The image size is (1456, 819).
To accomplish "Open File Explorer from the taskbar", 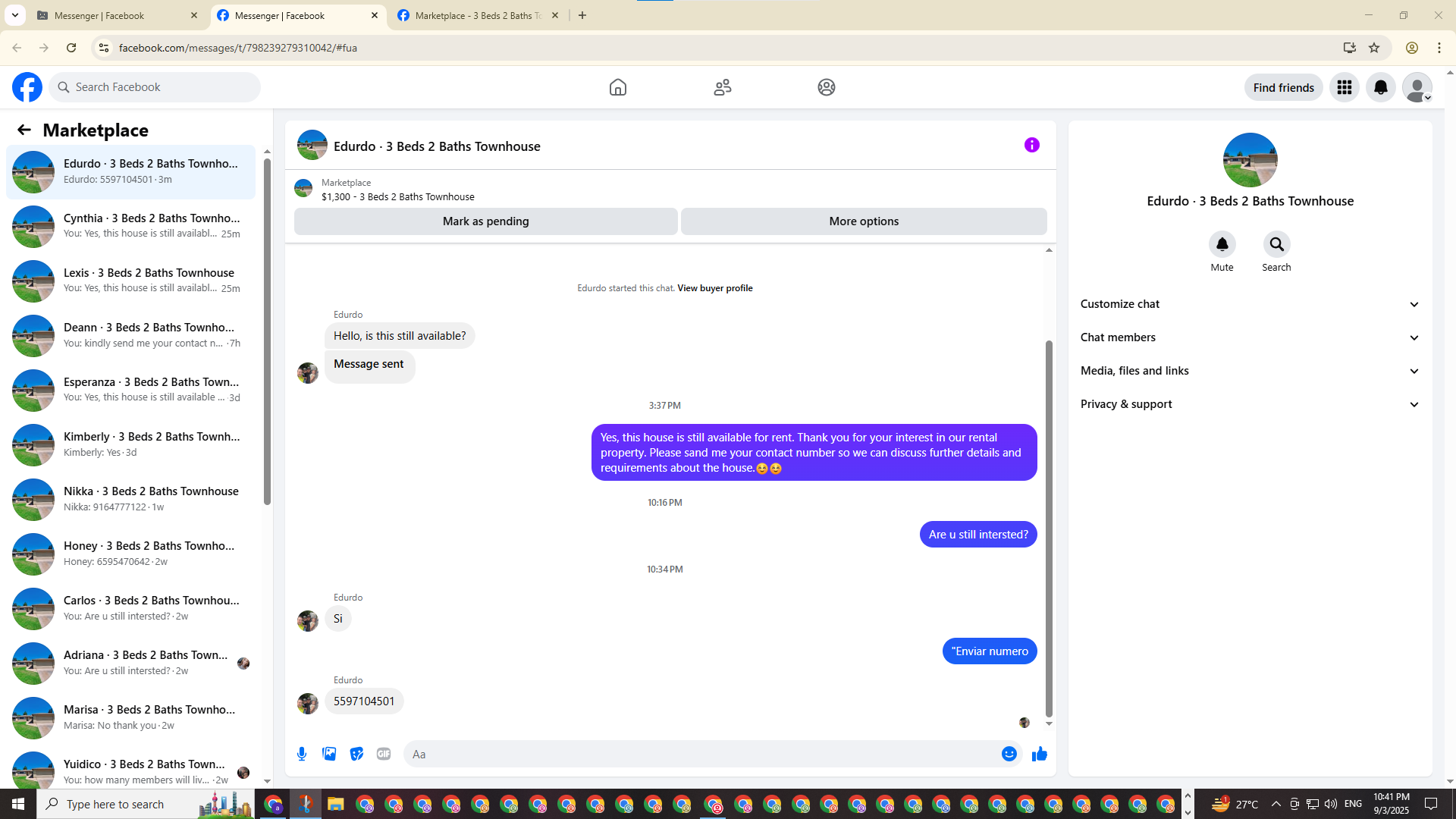I will pyautogui.click(x=335, y=804).
